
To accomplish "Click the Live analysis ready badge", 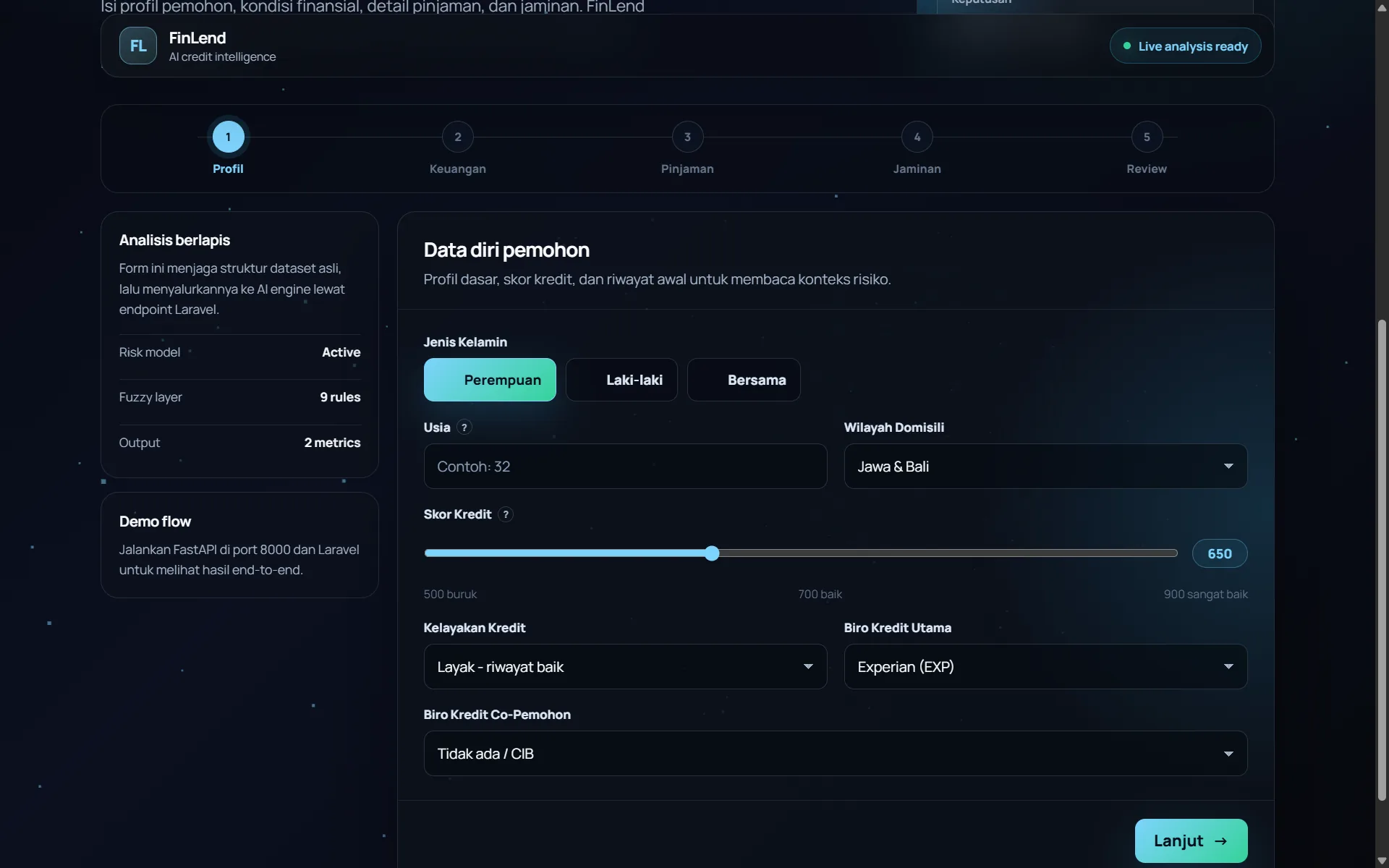I will [x=1185, y=46].
